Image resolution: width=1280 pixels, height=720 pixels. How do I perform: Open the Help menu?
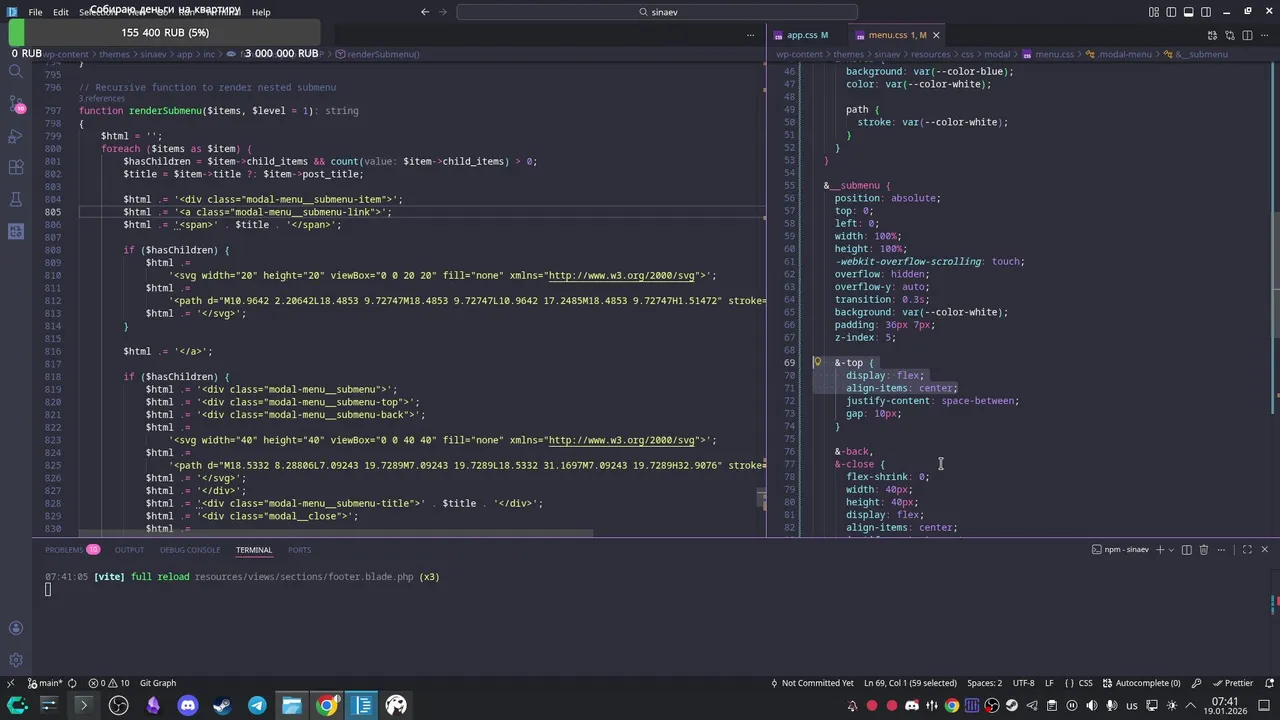[x=261, y=12]
